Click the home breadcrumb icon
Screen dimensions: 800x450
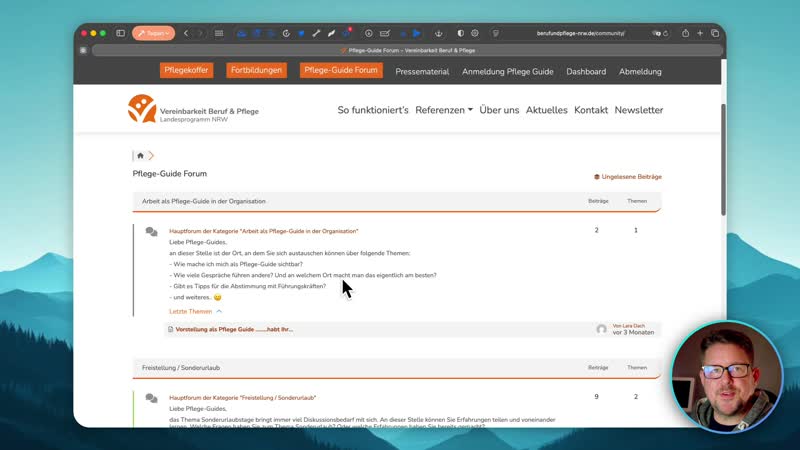pos(140,155)
